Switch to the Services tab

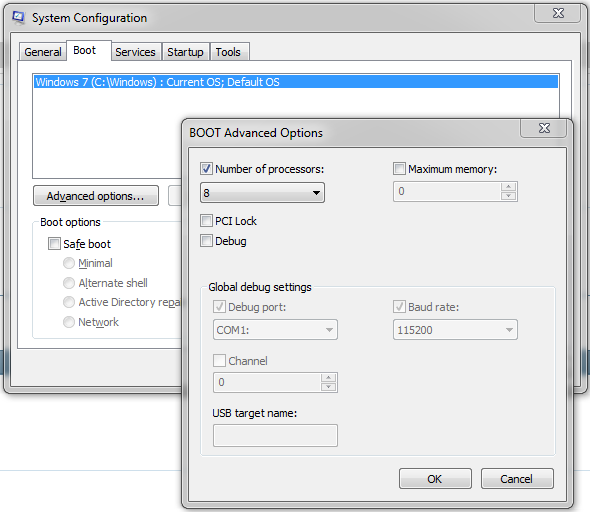[x=135, y=52]
